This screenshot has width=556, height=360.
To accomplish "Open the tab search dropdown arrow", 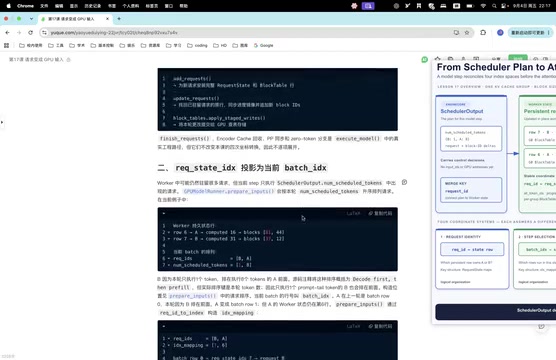I will pyautogui.click(x=31, y=19).
